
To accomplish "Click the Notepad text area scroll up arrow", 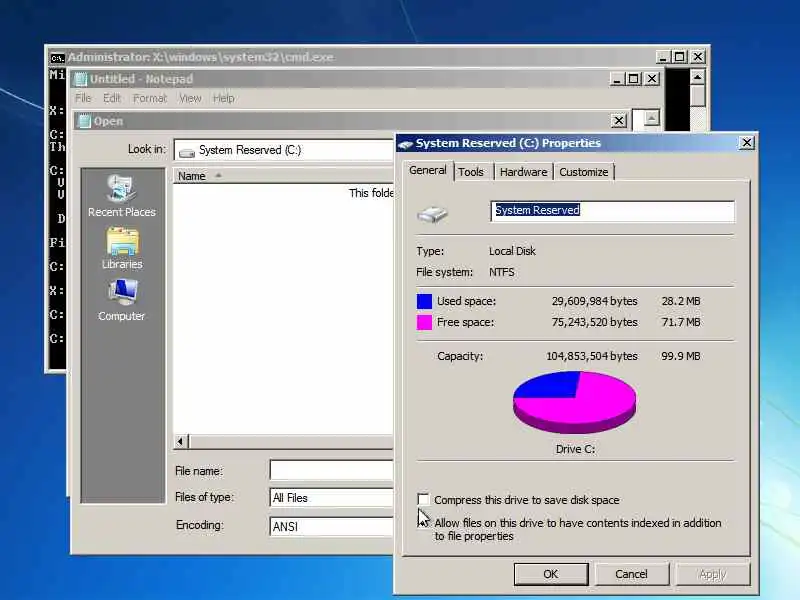I will coord(651,118).
